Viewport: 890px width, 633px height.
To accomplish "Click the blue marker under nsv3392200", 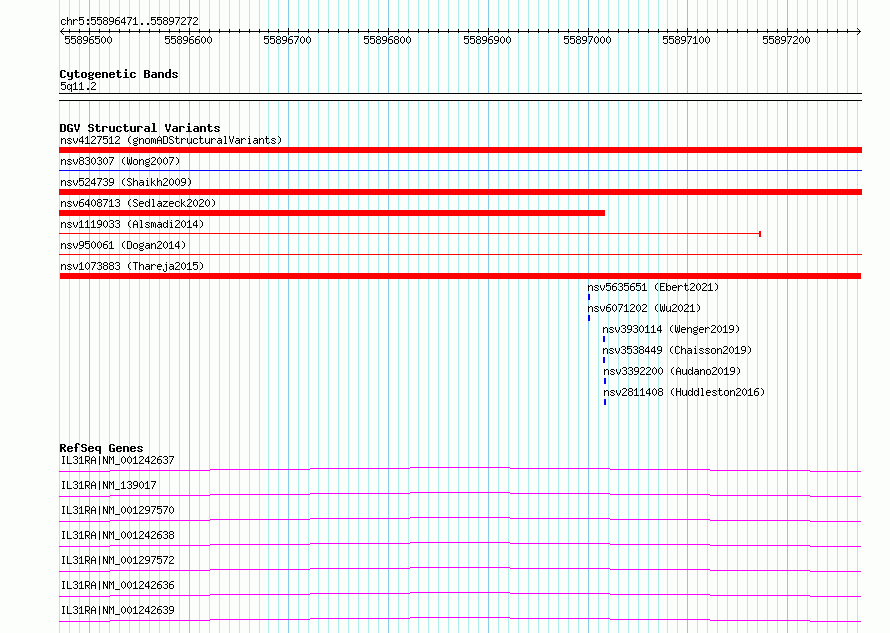I will coord(605,381).
